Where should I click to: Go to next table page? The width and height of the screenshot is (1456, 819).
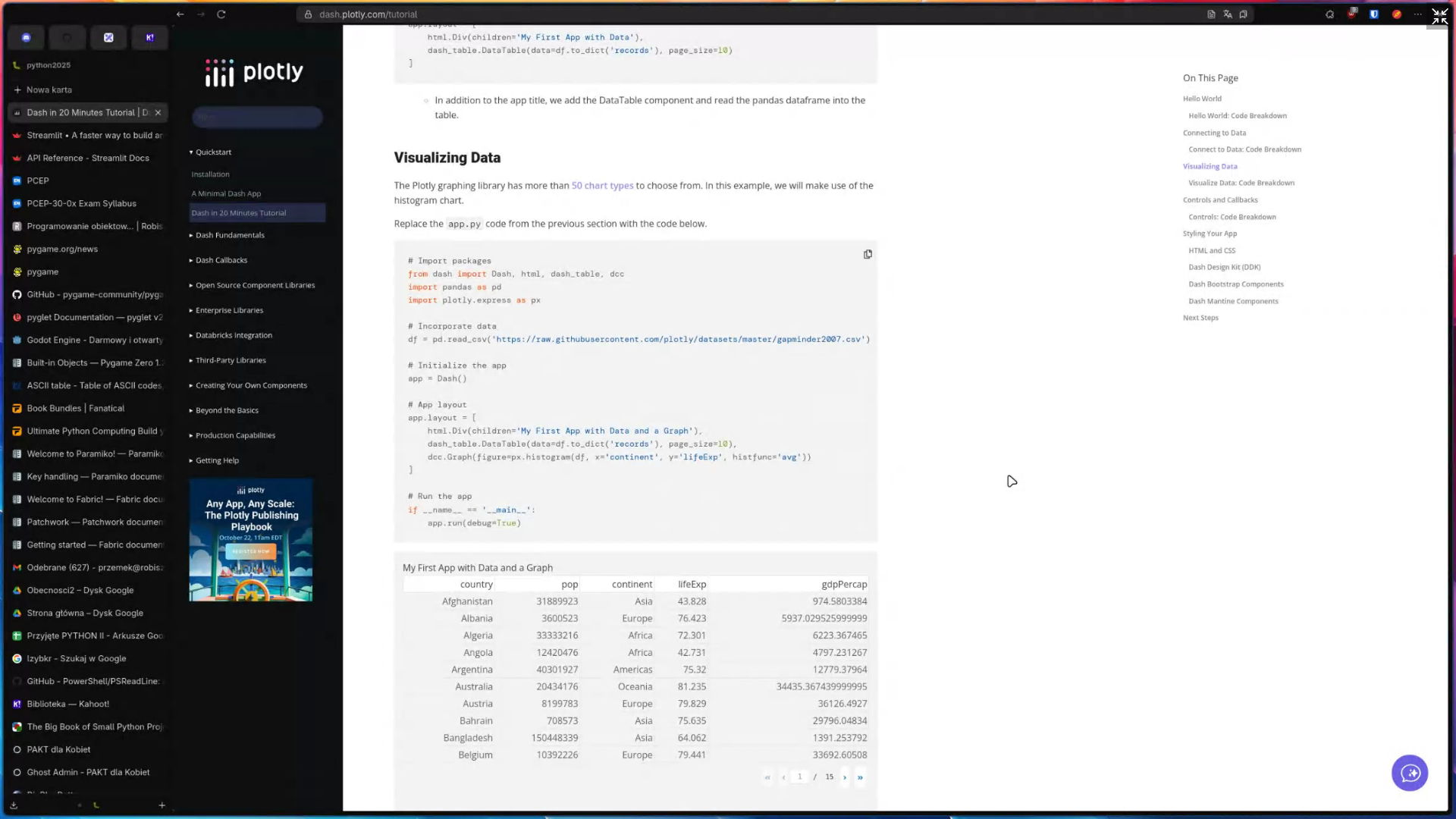(x=844, y=777)
